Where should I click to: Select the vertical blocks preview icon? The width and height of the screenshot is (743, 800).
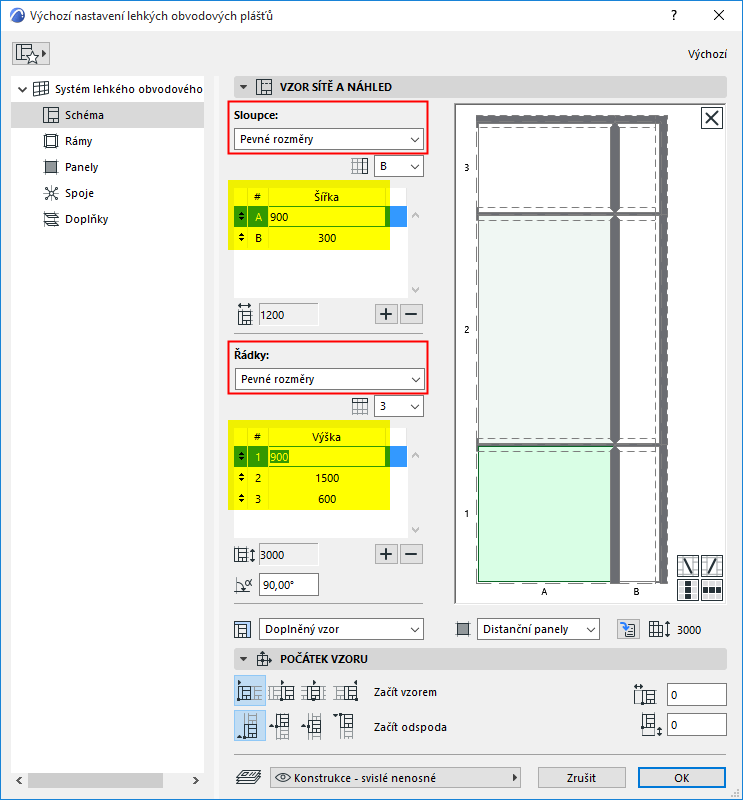point(688,590)
